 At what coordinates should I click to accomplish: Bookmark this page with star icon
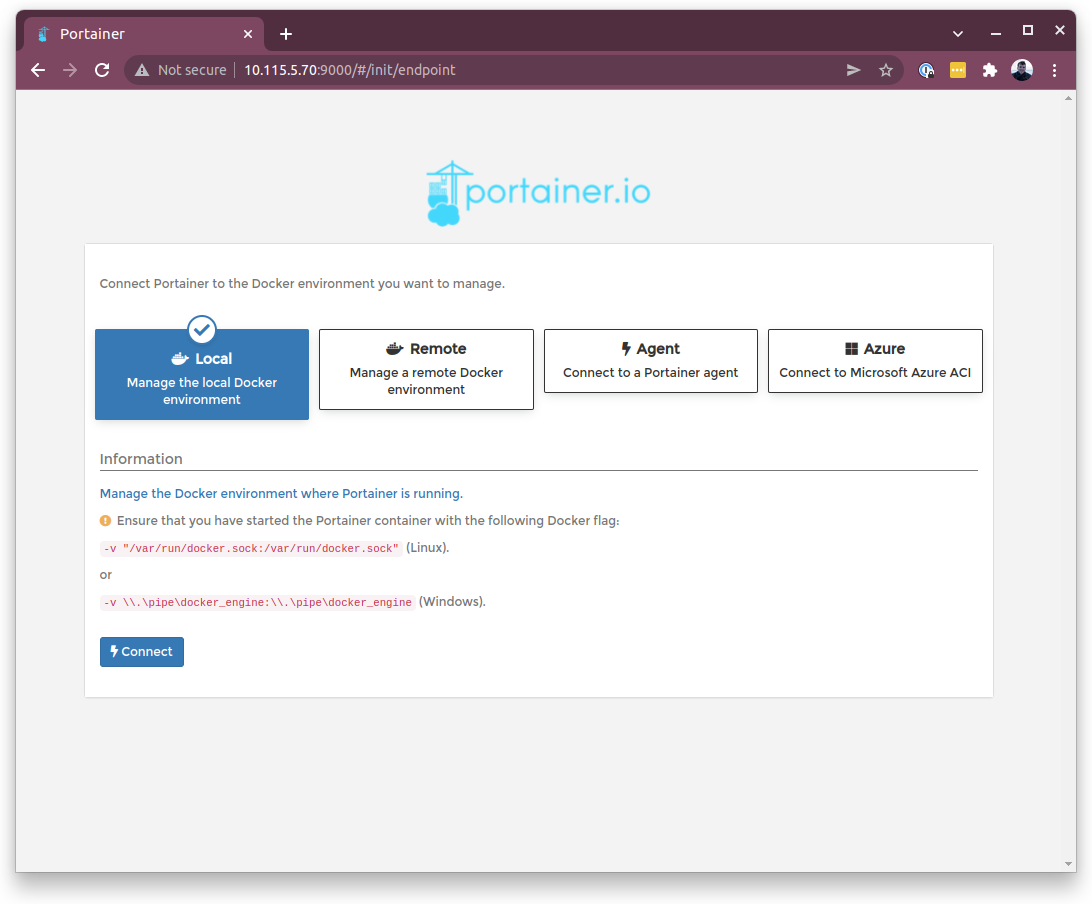click(885, 70)
